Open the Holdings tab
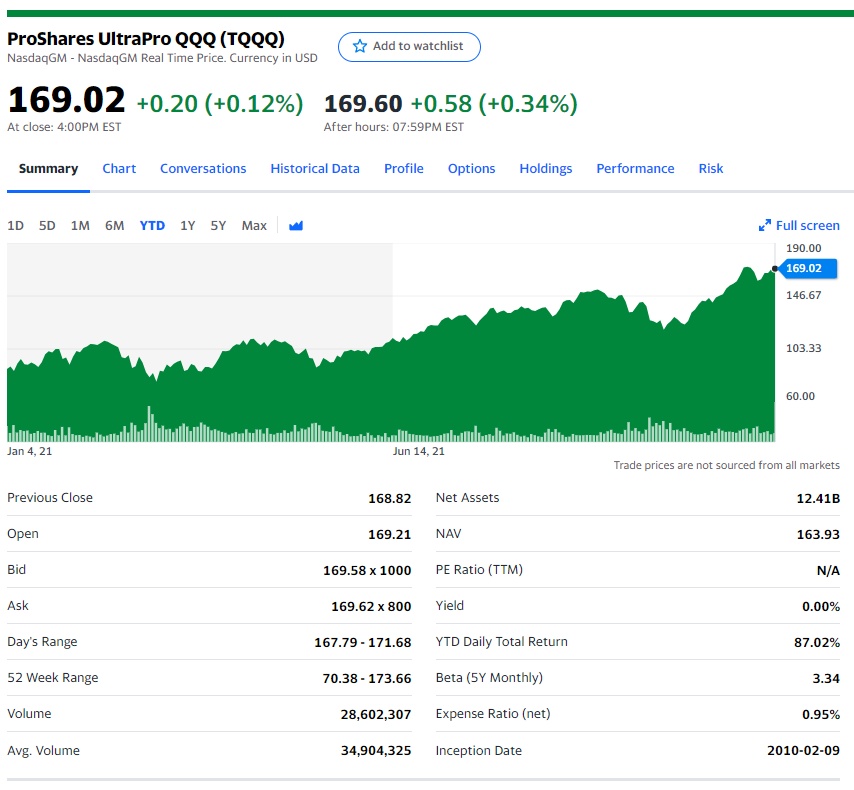Viewport: 854px width, 790px height. click(546, 169)
